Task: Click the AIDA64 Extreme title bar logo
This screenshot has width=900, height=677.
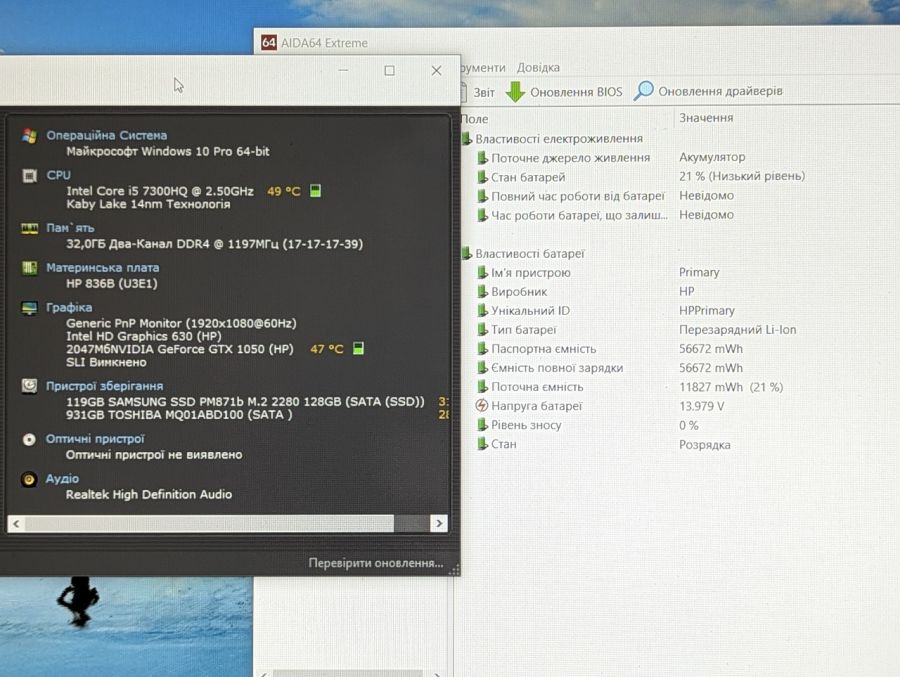Action: 269,42
